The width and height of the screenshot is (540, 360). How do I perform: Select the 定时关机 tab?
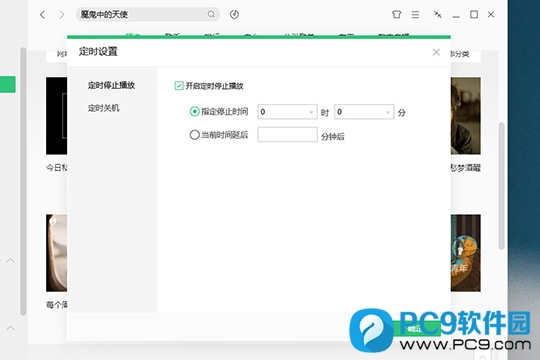[103, 108]
